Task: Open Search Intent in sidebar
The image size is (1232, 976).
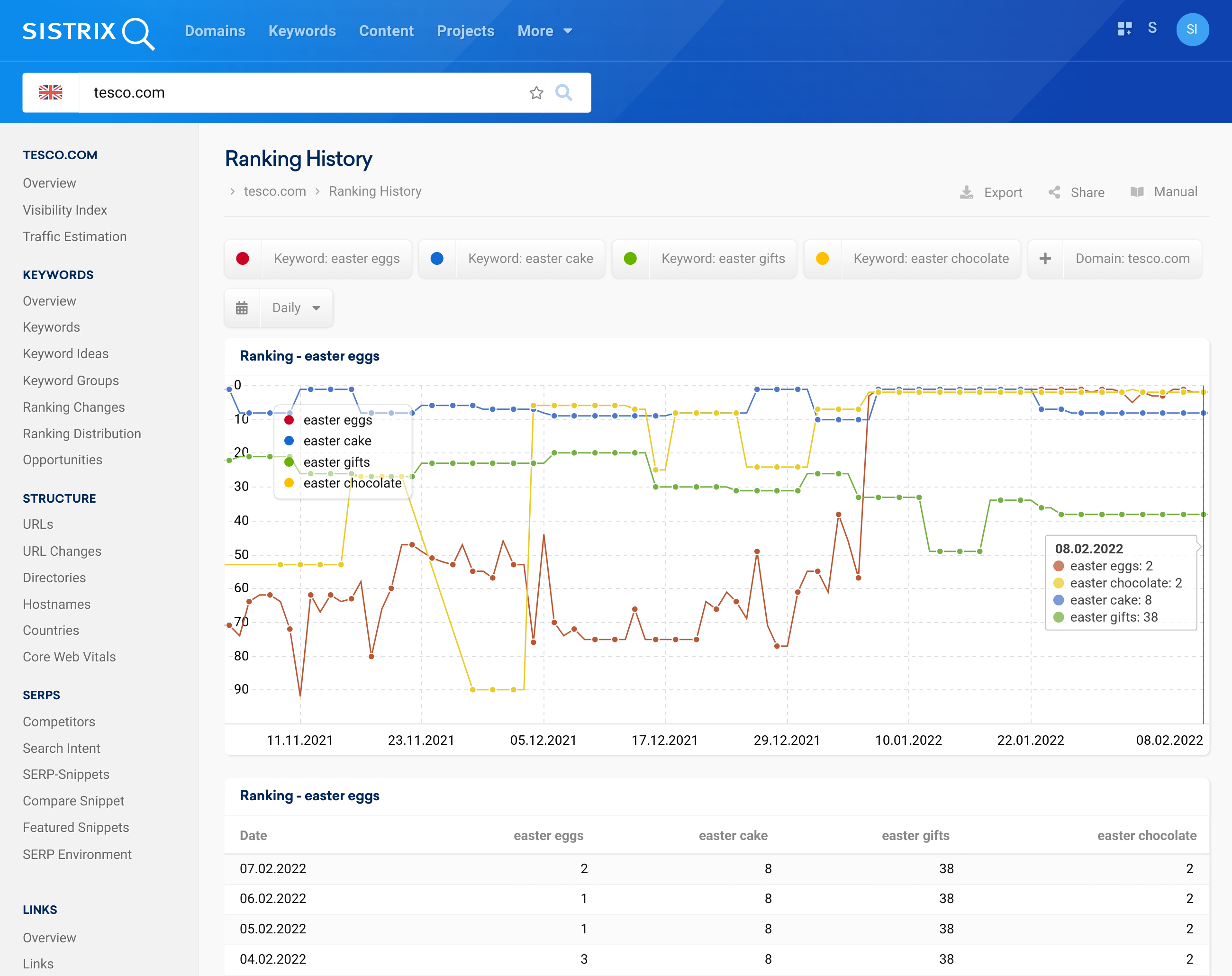Action: (62, 749)
